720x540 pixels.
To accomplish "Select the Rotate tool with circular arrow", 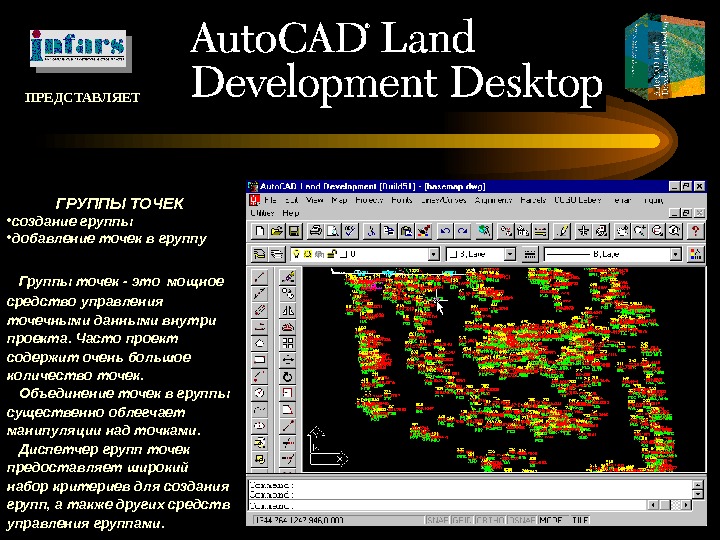I will click(x=288, y=377).
